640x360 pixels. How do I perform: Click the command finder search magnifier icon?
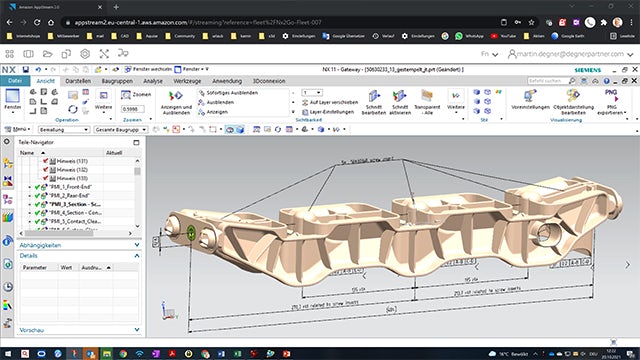(572, 81)
